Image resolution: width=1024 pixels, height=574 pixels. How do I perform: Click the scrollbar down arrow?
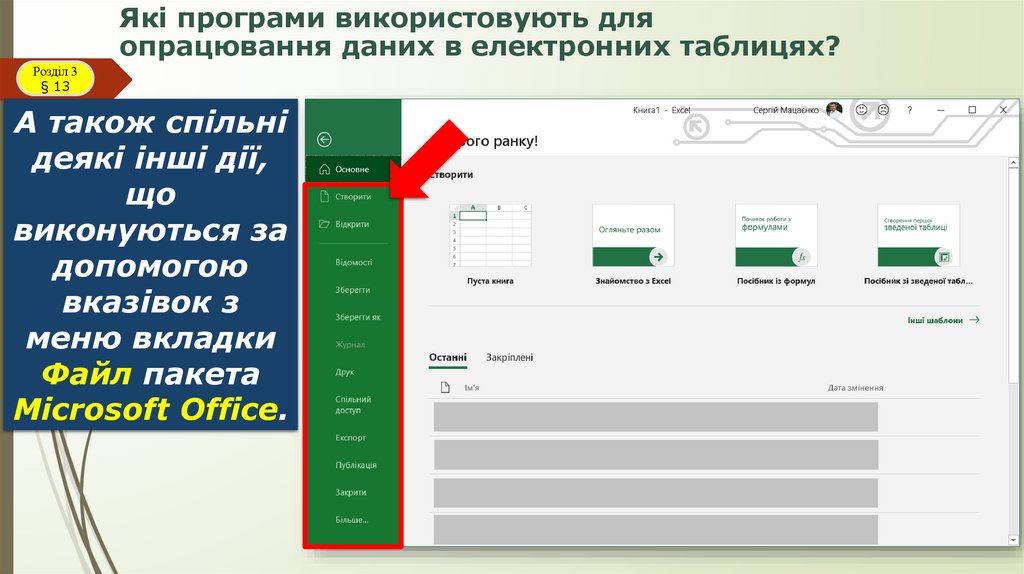point(1014,540)
